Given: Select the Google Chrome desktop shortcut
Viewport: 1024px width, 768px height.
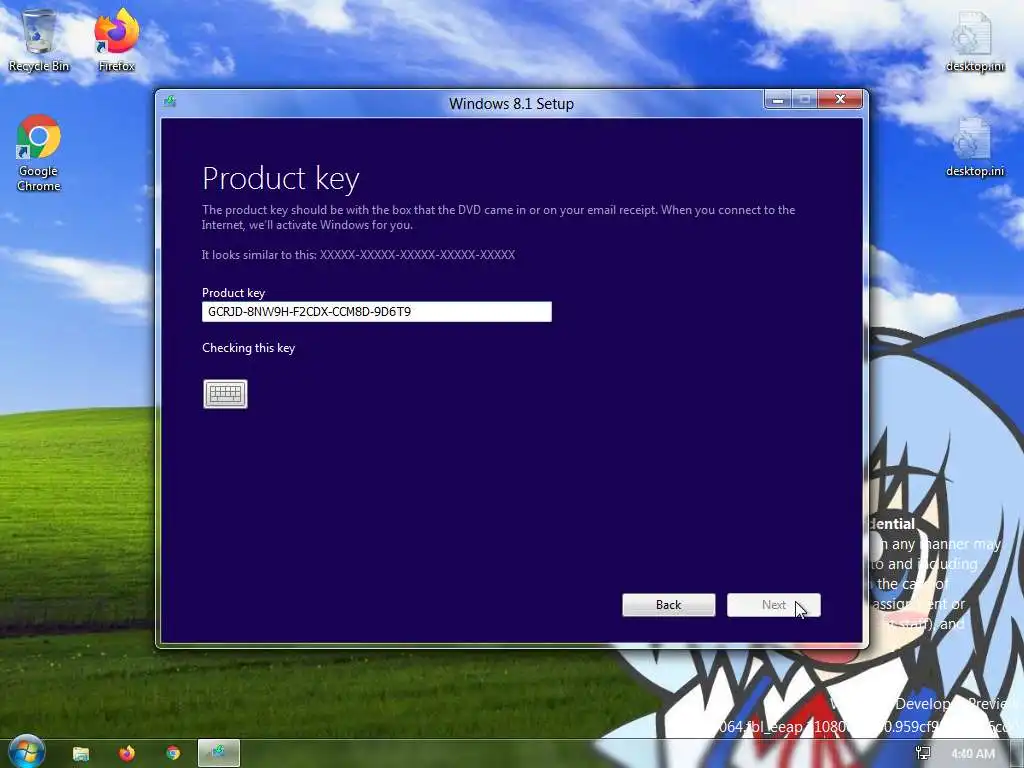Looking at the screenshot, I should click(39, 154).
